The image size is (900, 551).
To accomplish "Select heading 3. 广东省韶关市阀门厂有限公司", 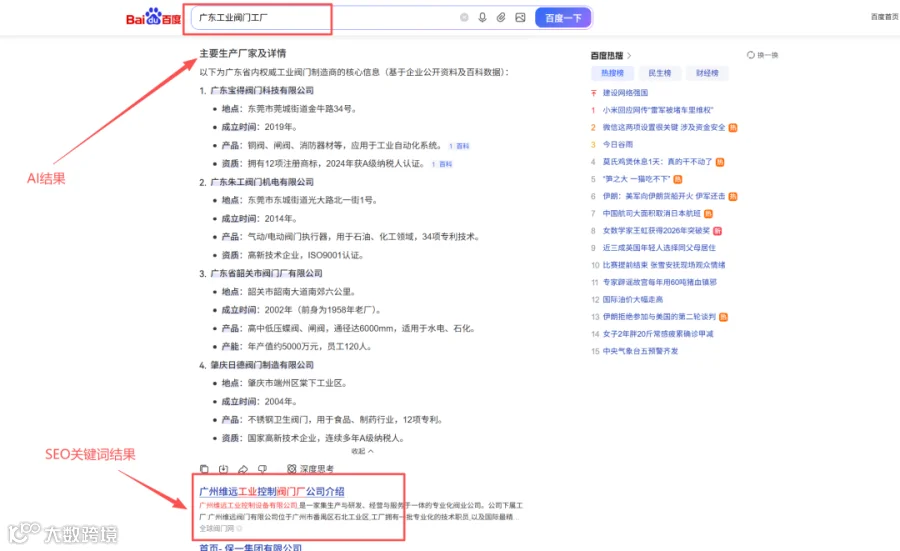I will click(x=261, y=273).
